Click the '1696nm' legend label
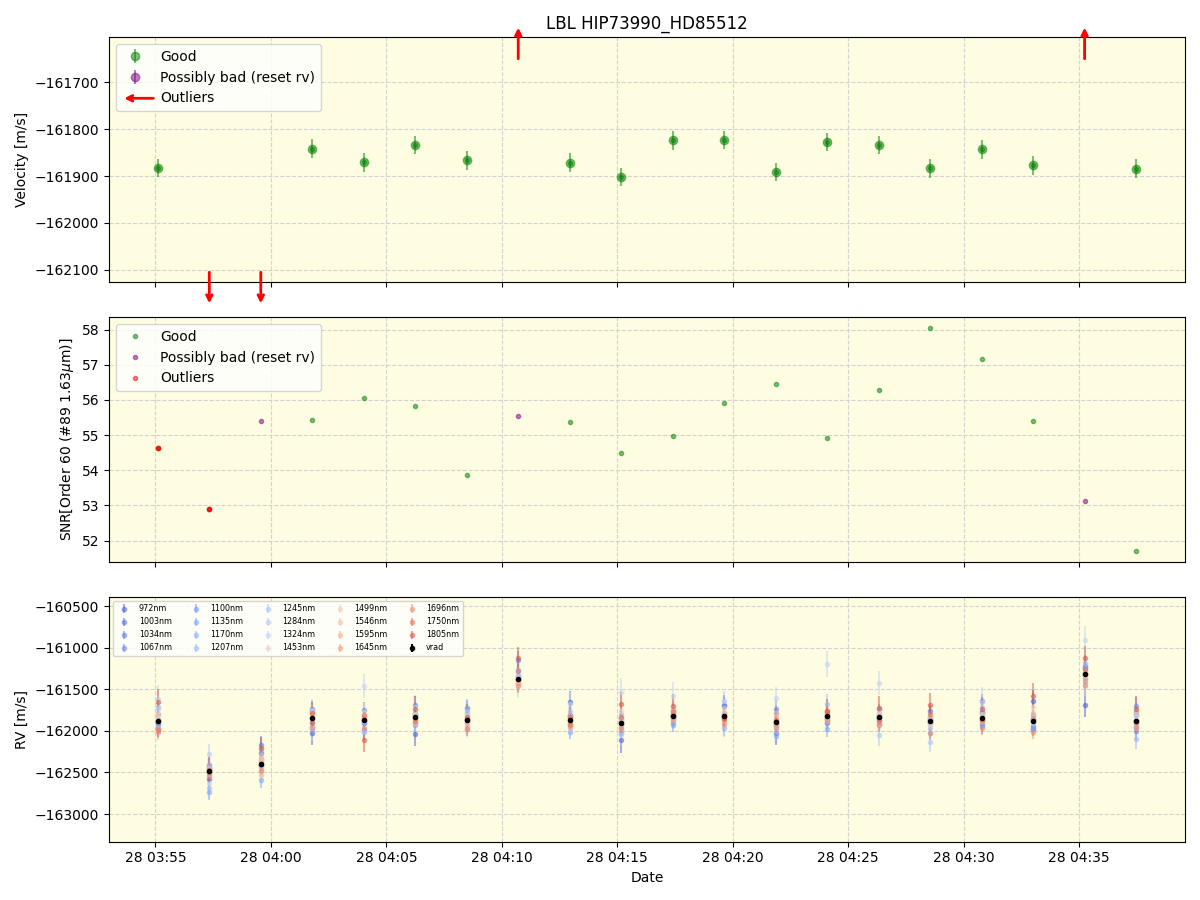Viewport: 1200px width, 900px height. point(443,608)
